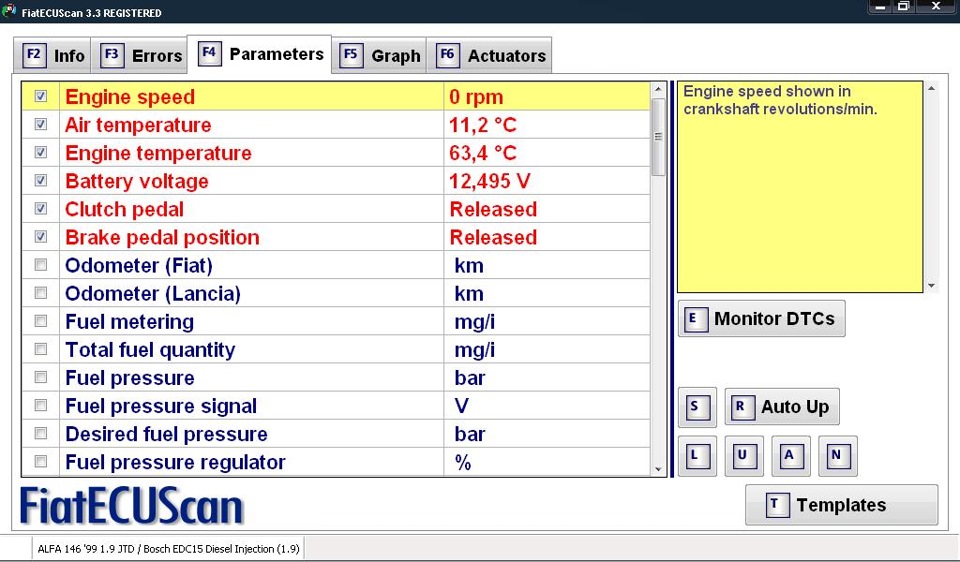Select the Engine speed row label

[130, 97]
